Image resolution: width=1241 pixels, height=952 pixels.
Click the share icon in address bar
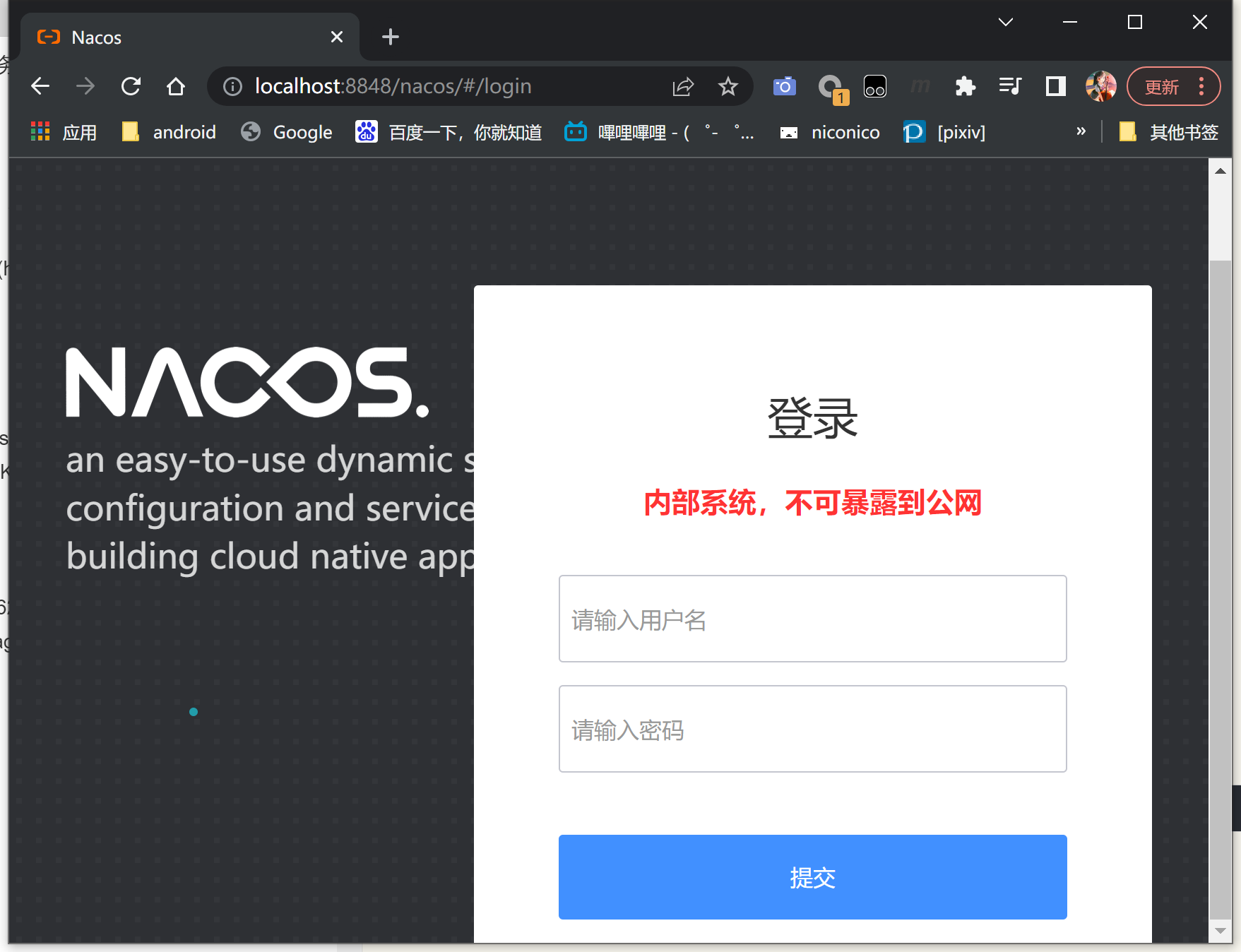[x=682, y=86]
